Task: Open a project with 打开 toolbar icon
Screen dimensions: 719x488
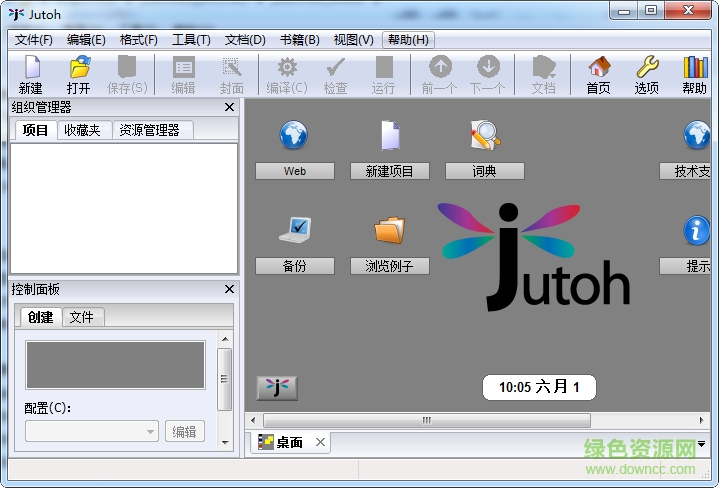Action: click(x=80, y=68)
